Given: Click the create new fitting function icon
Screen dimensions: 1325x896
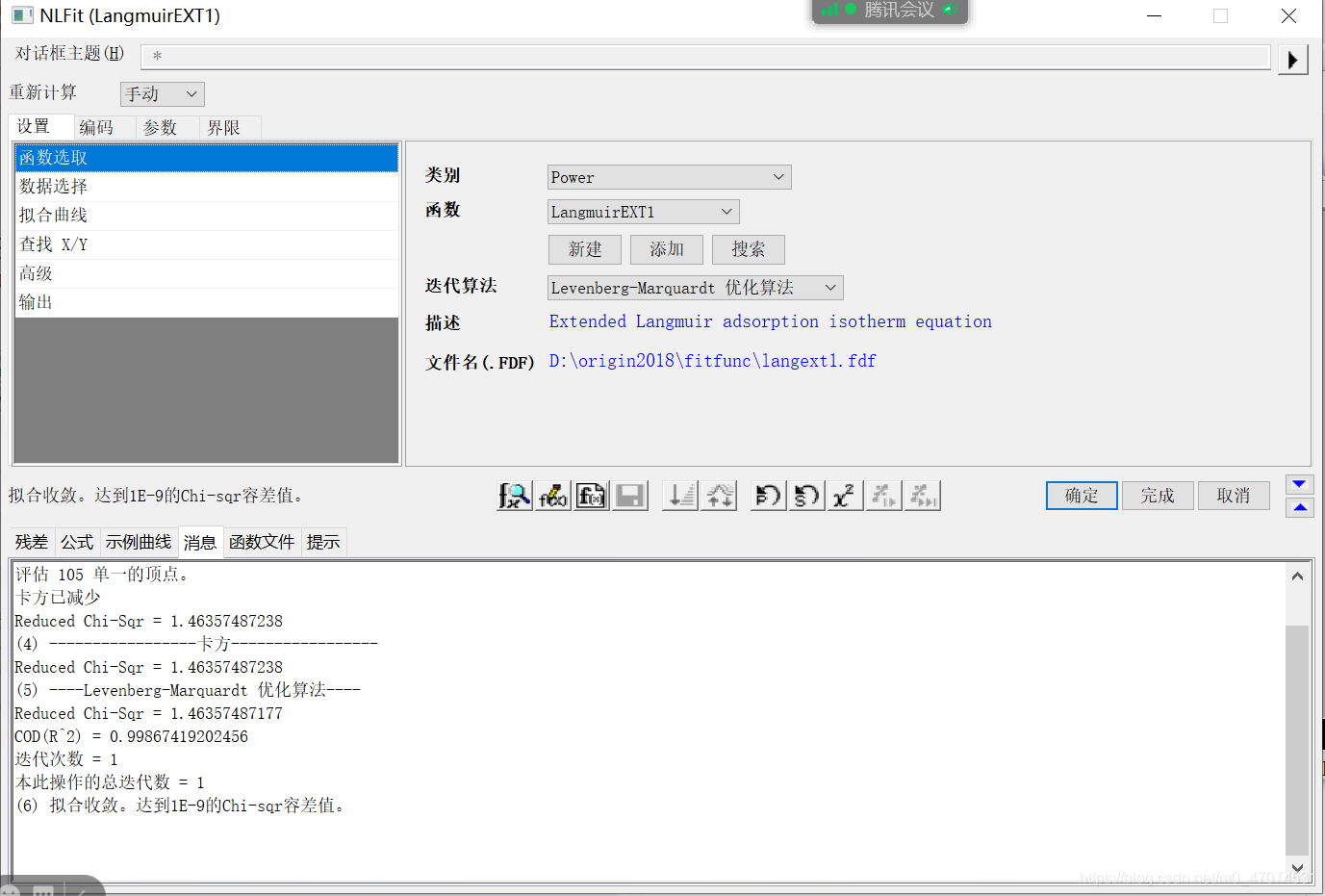Looking at the screenshot, I should [592, 496].
